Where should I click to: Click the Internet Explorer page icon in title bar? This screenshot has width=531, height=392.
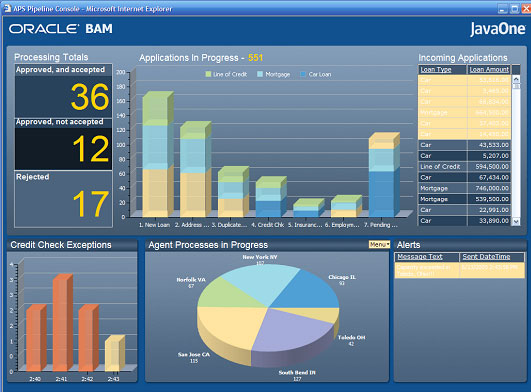7,8
